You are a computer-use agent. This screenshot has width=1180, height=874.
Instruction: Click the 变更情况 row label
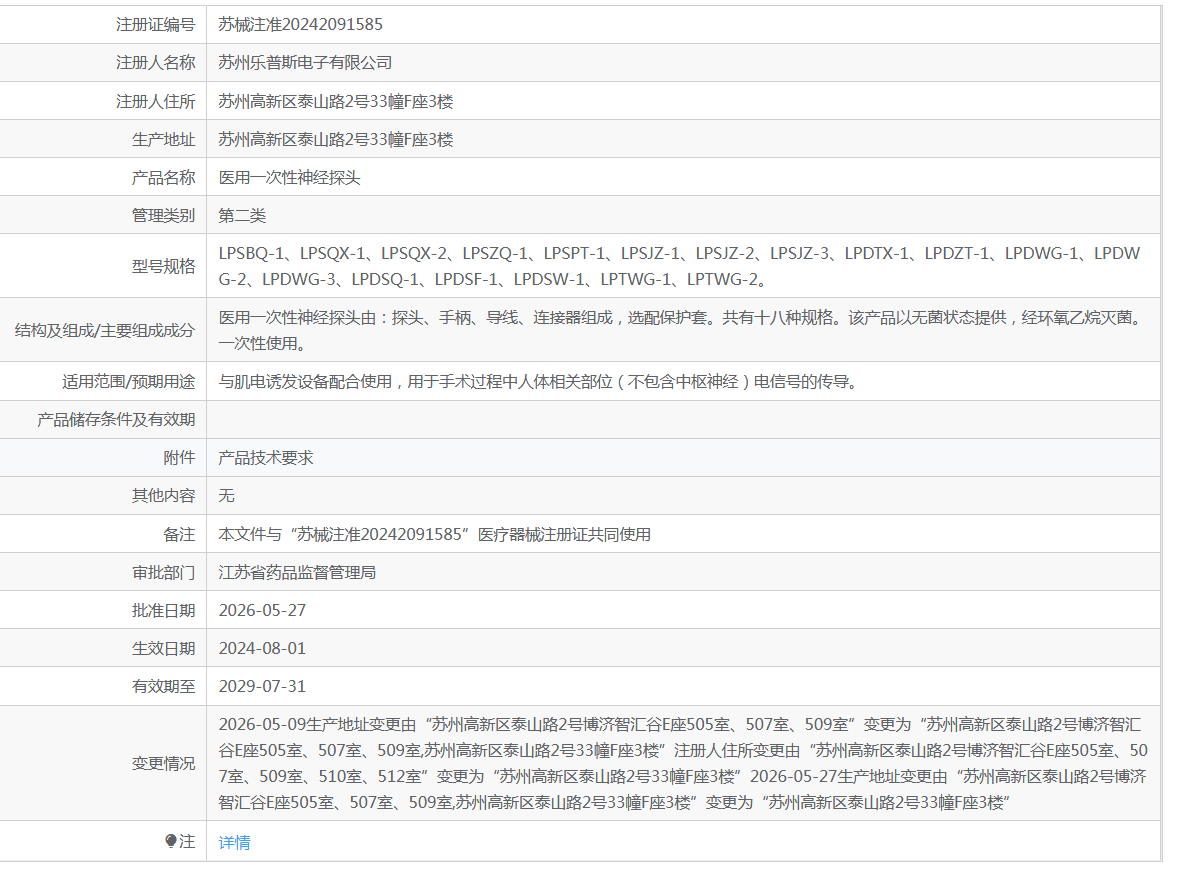163,763
